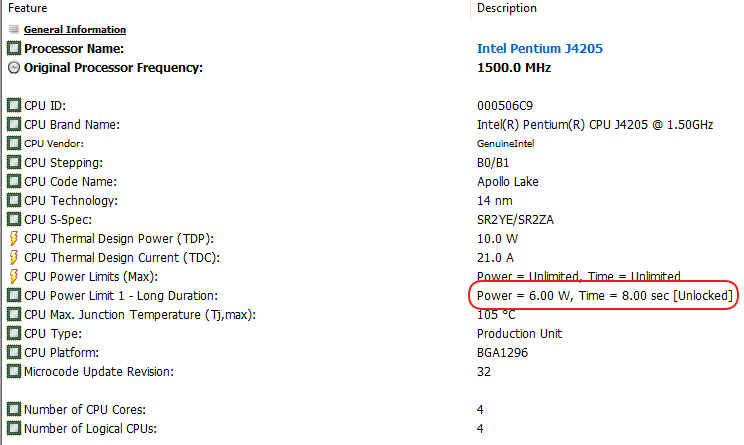Click the chip icon beside Processor Name

tap(14, 48)
